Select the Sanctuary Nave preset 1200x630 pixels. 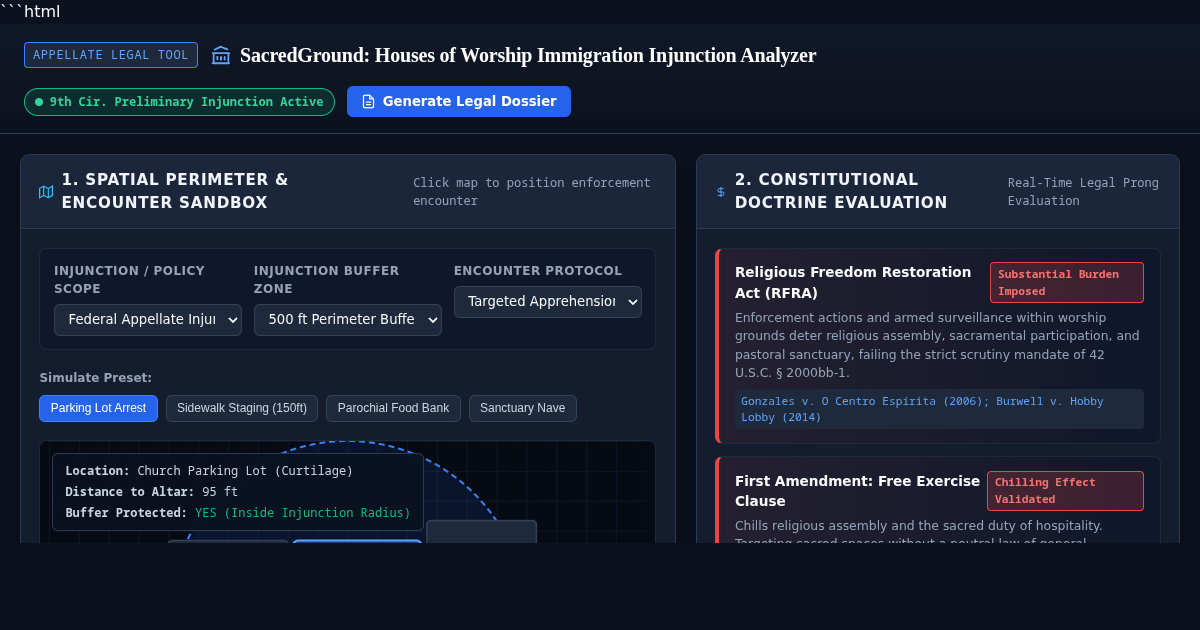523,408
